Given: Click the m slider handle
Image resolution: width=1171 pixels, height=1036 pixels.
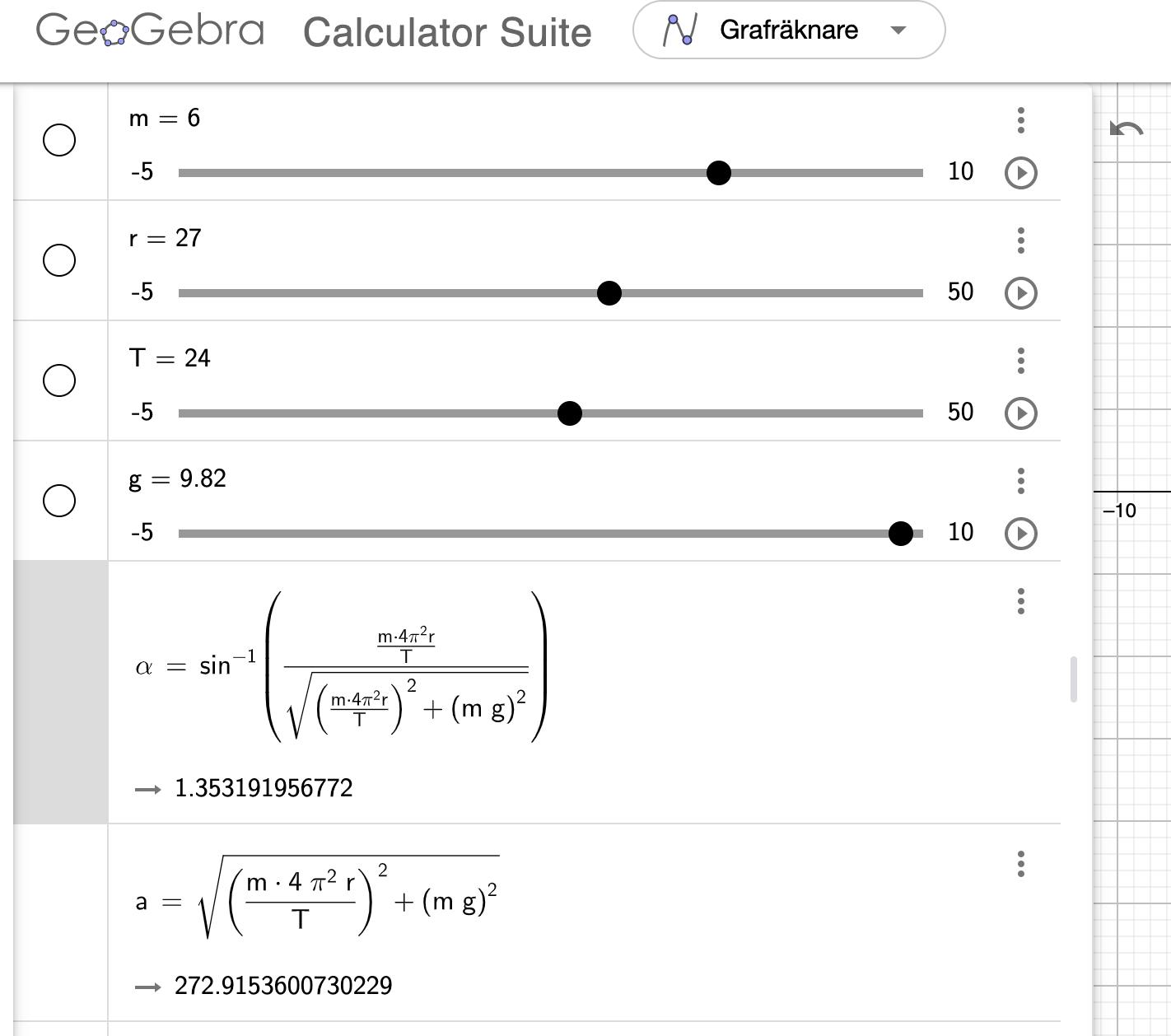Looking at the screenshot, I should [x=718, y=173].
